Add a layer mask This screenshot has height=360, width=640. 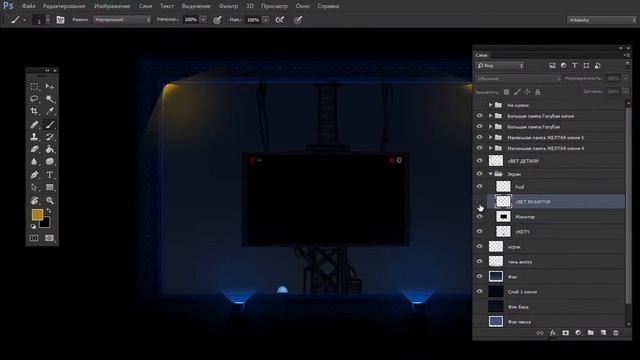565,333
